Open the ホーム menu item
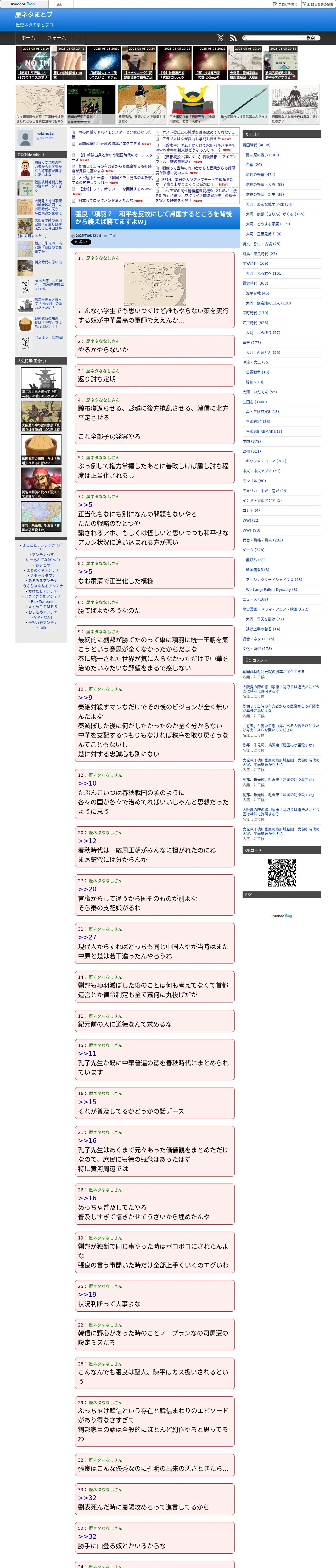 coord(28,38)
